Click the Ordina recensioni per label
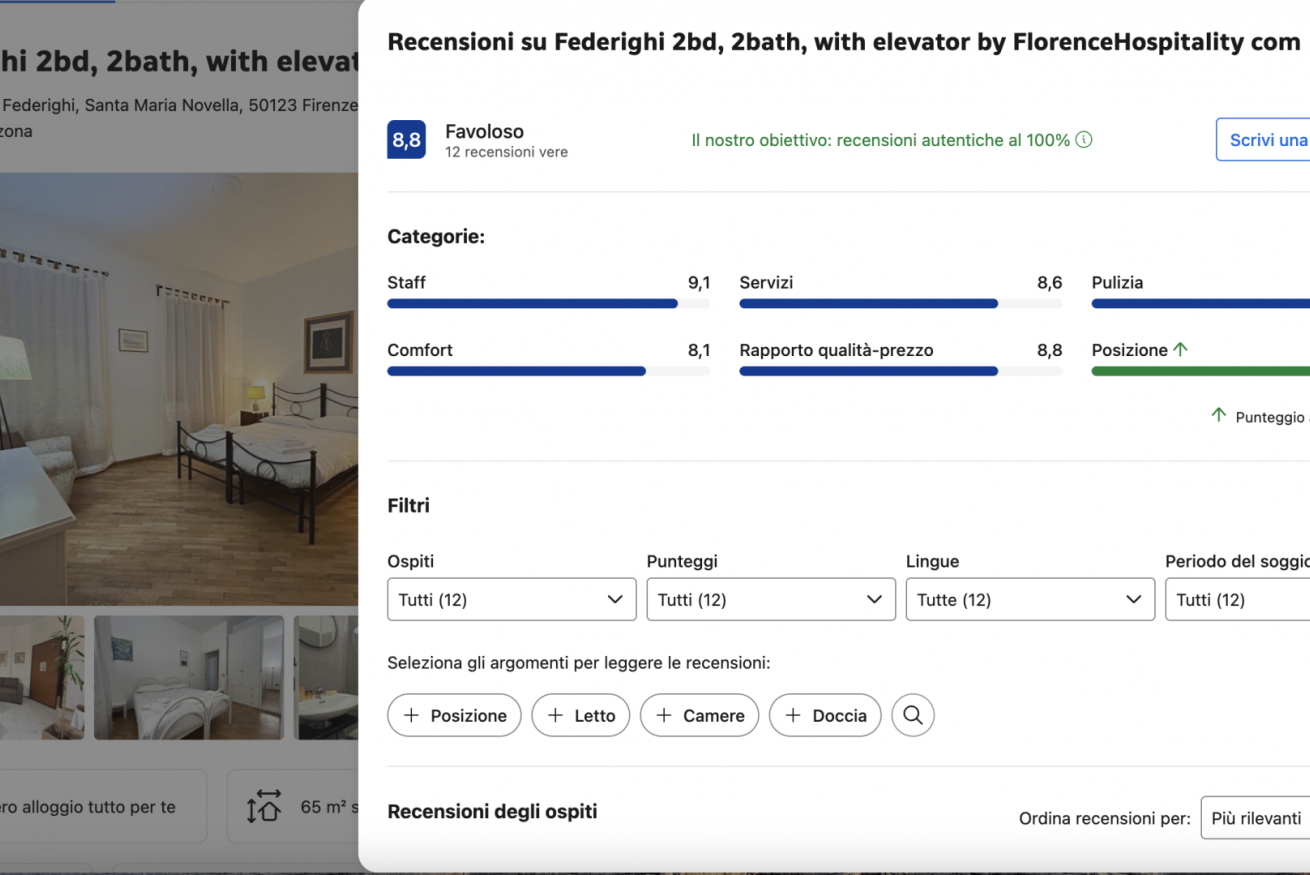 (x=1105, y=819)
